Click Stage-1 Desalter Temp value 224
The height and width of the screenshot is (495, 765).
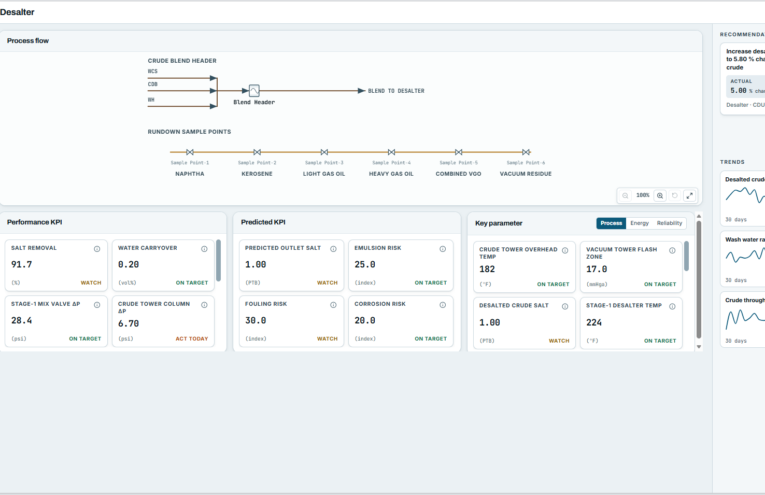[594, 322]
